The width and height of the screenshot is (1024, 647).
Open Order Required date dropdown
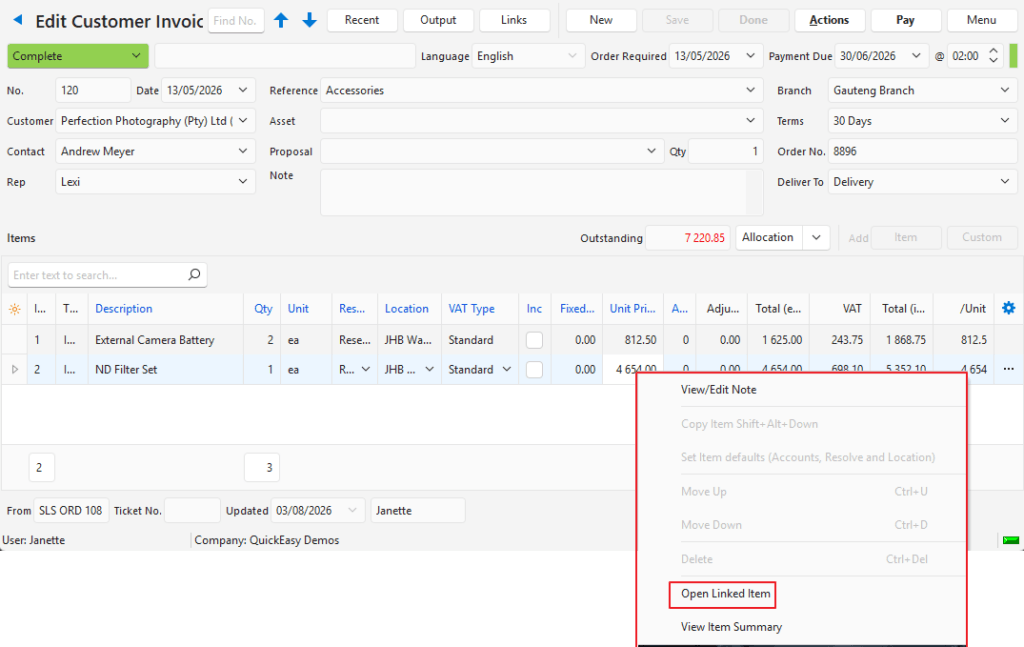click(x=750, y=56)
